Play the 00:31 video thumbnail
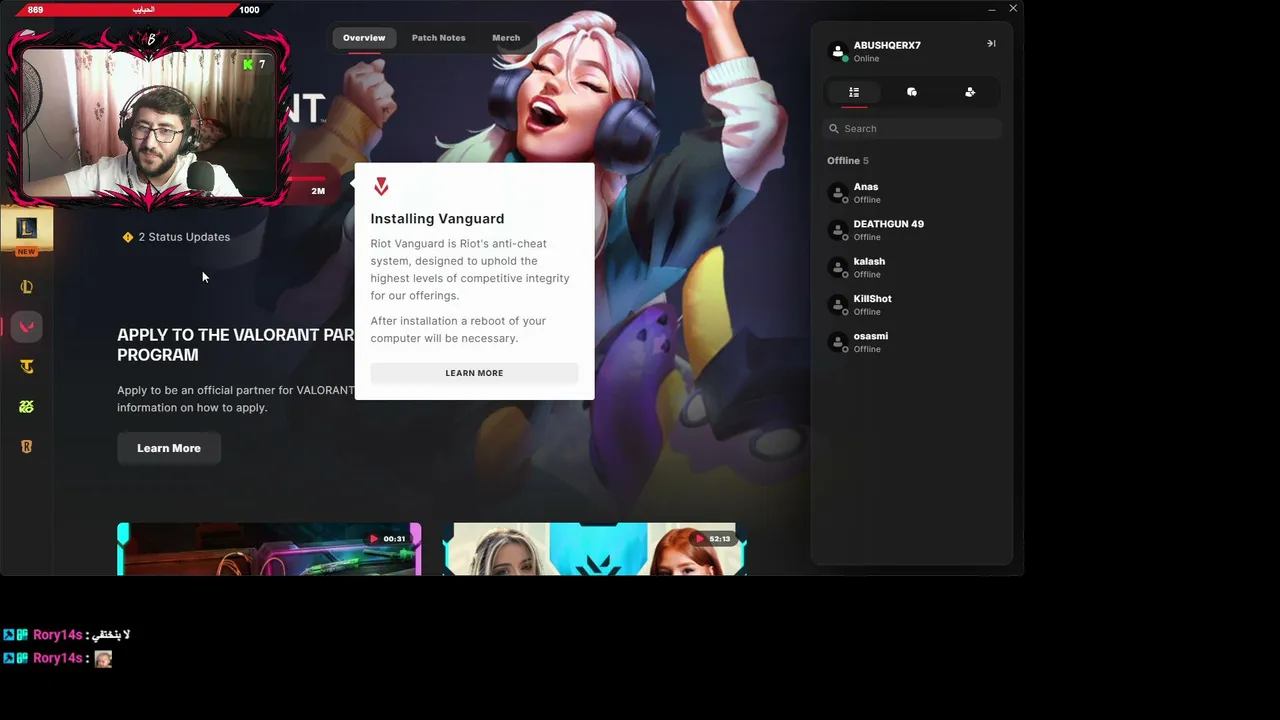The width and height of the screenshot is (1280, 720). (269, 549)
